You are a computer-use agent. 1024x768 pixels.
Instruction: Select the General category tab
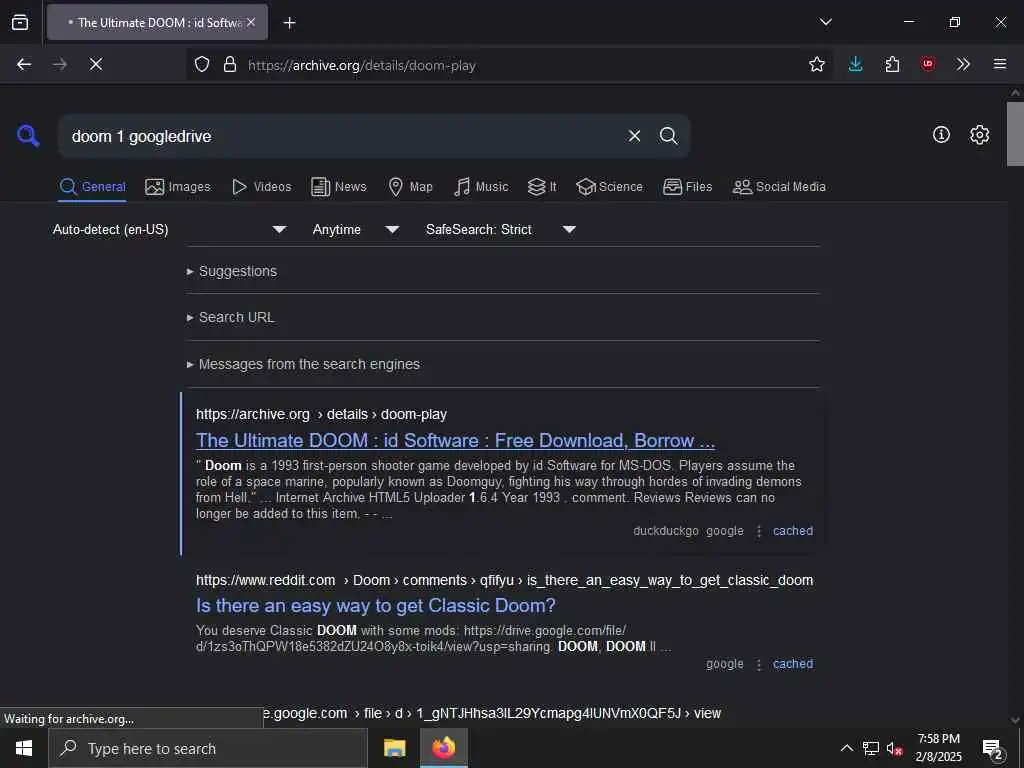point(92,187)
